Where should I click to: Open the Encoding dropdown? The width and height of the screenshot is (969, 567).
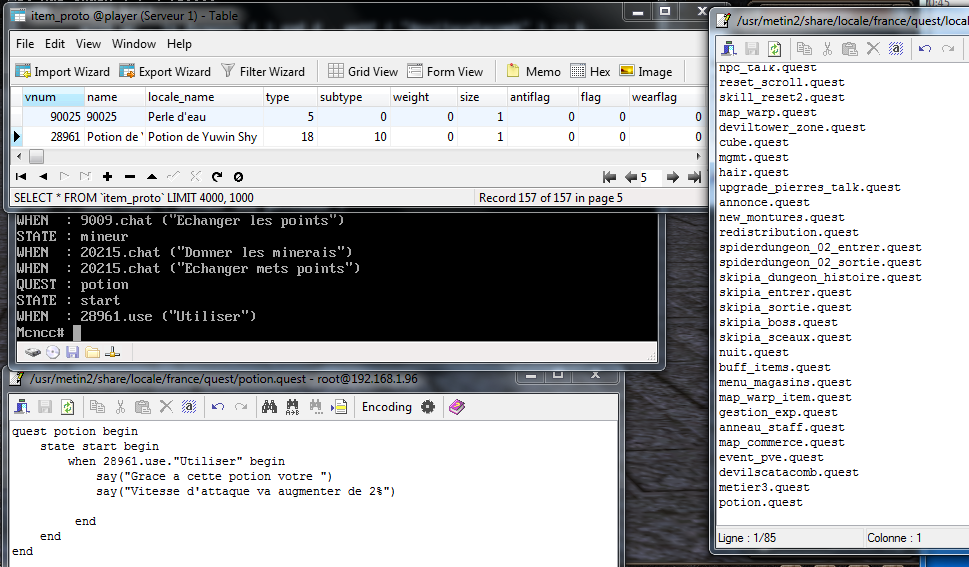click(387, 407)
